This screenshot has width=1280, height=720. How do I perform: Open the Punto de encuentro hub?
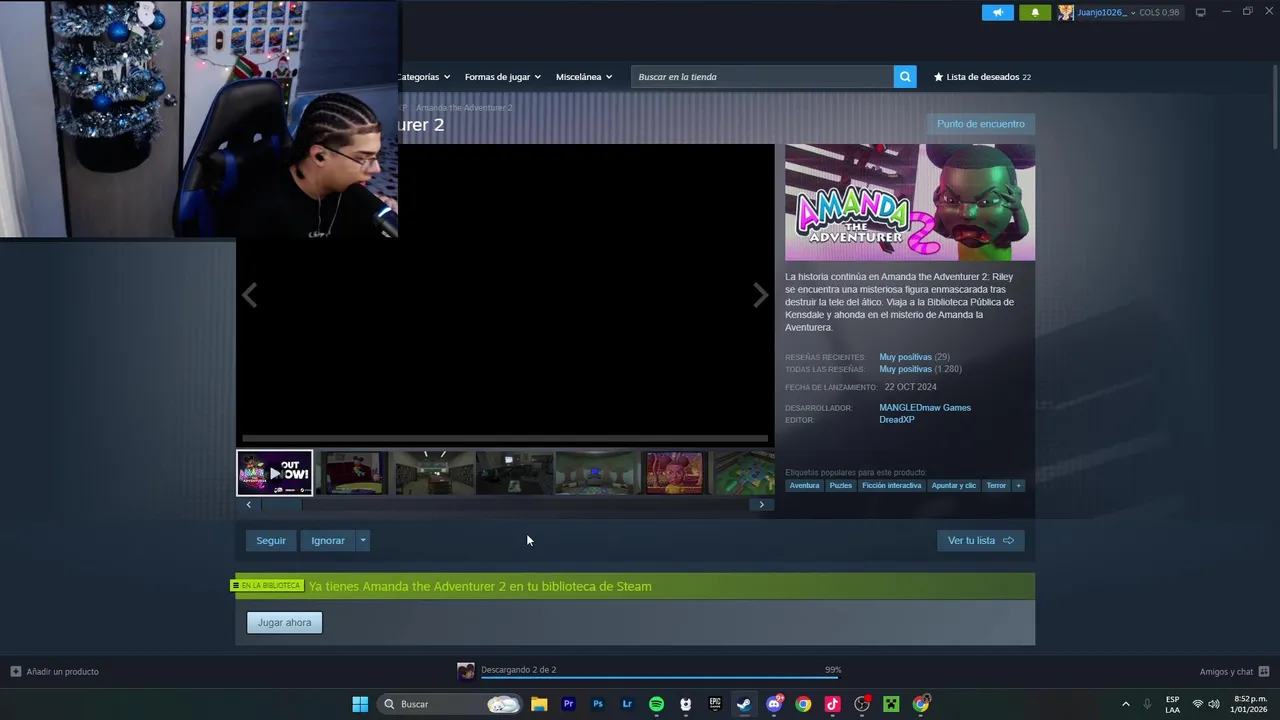point(980,124)
